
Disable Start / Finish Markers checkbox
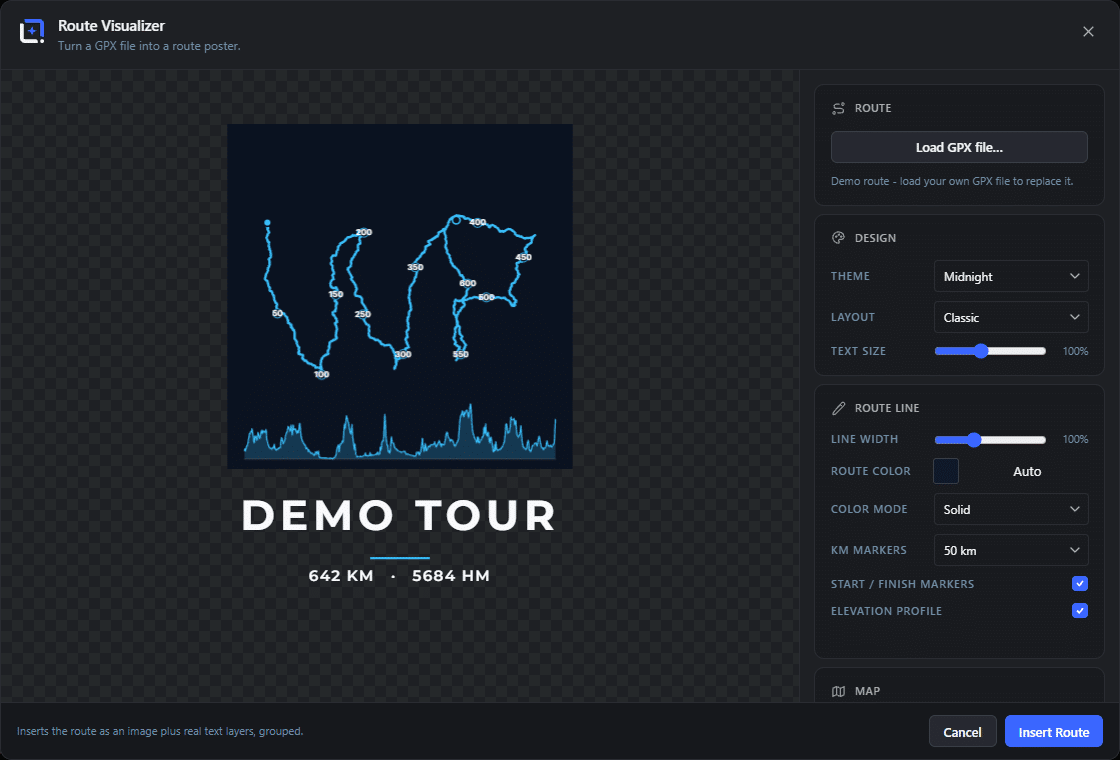(1079, 584)
